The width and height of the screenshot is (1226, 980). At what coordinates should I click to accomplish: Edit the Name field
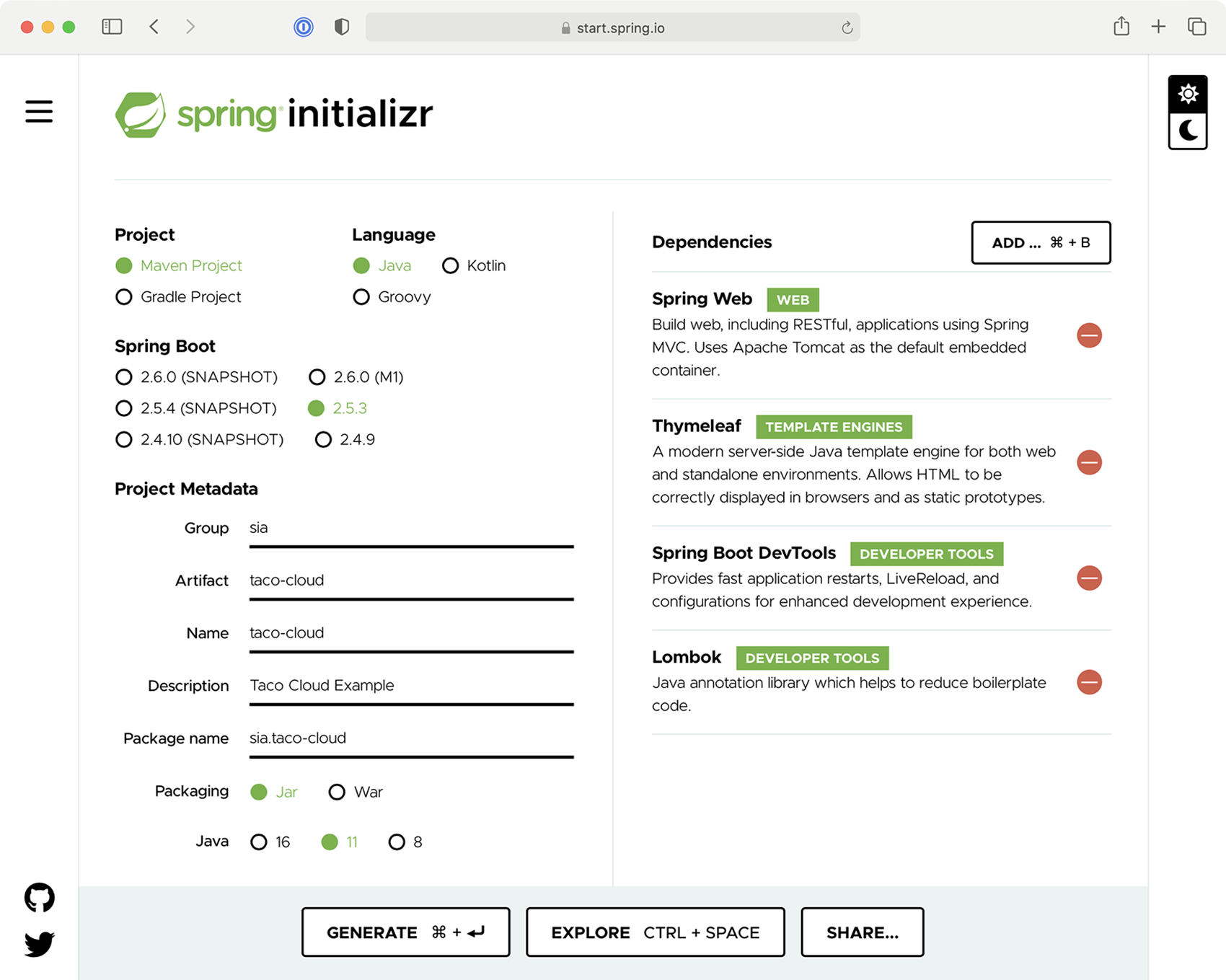(411, 635)
